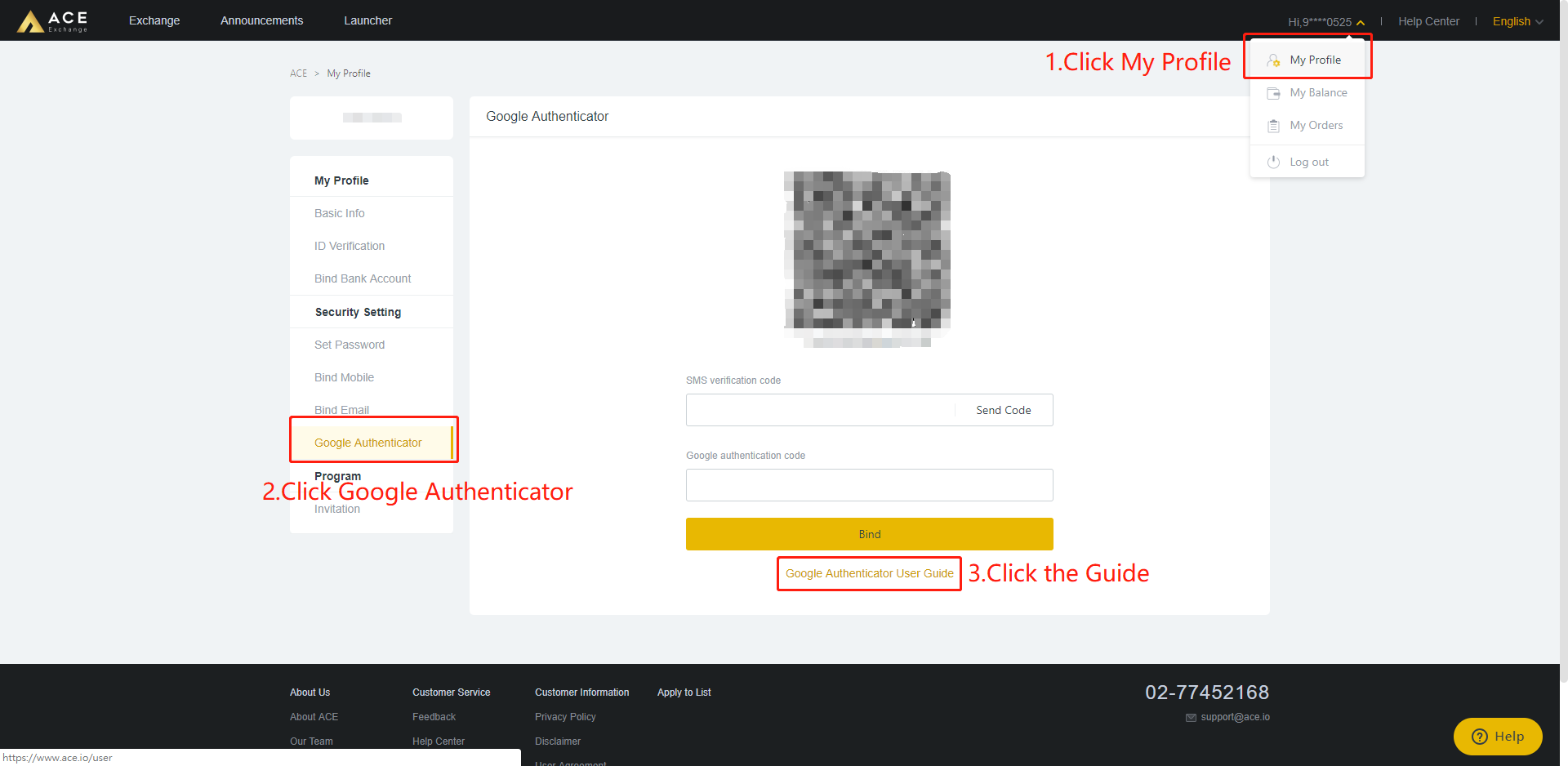Click the Log out power icon
This screenshot has width=1568, height=766.
(1273, 162)
